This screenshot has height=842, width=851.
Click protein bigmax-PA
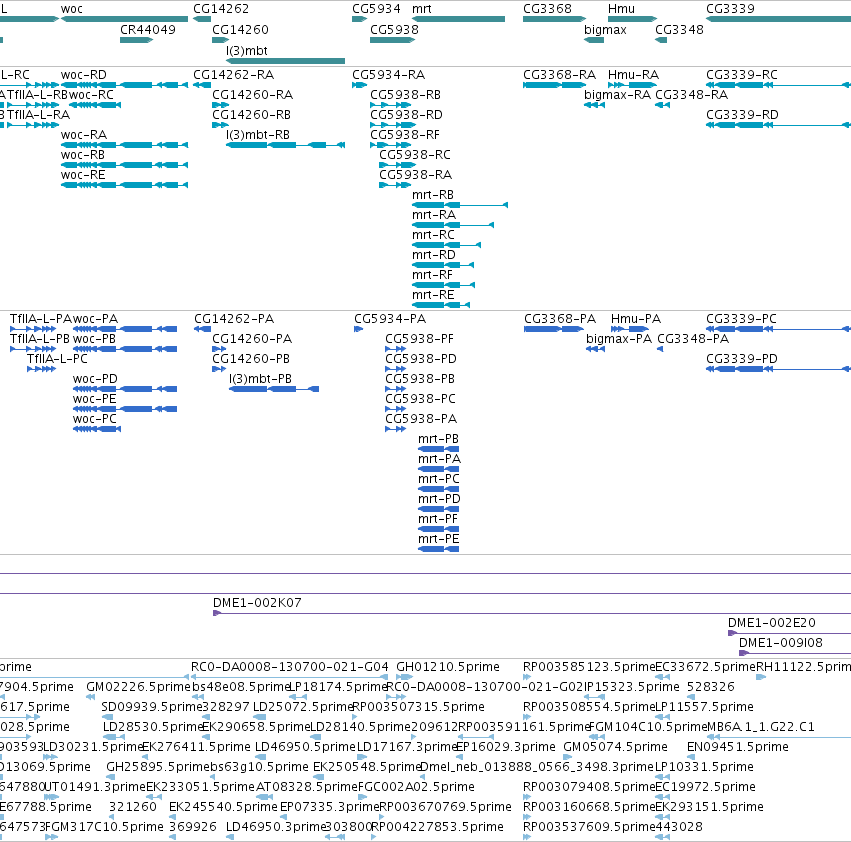pos(619,339)
